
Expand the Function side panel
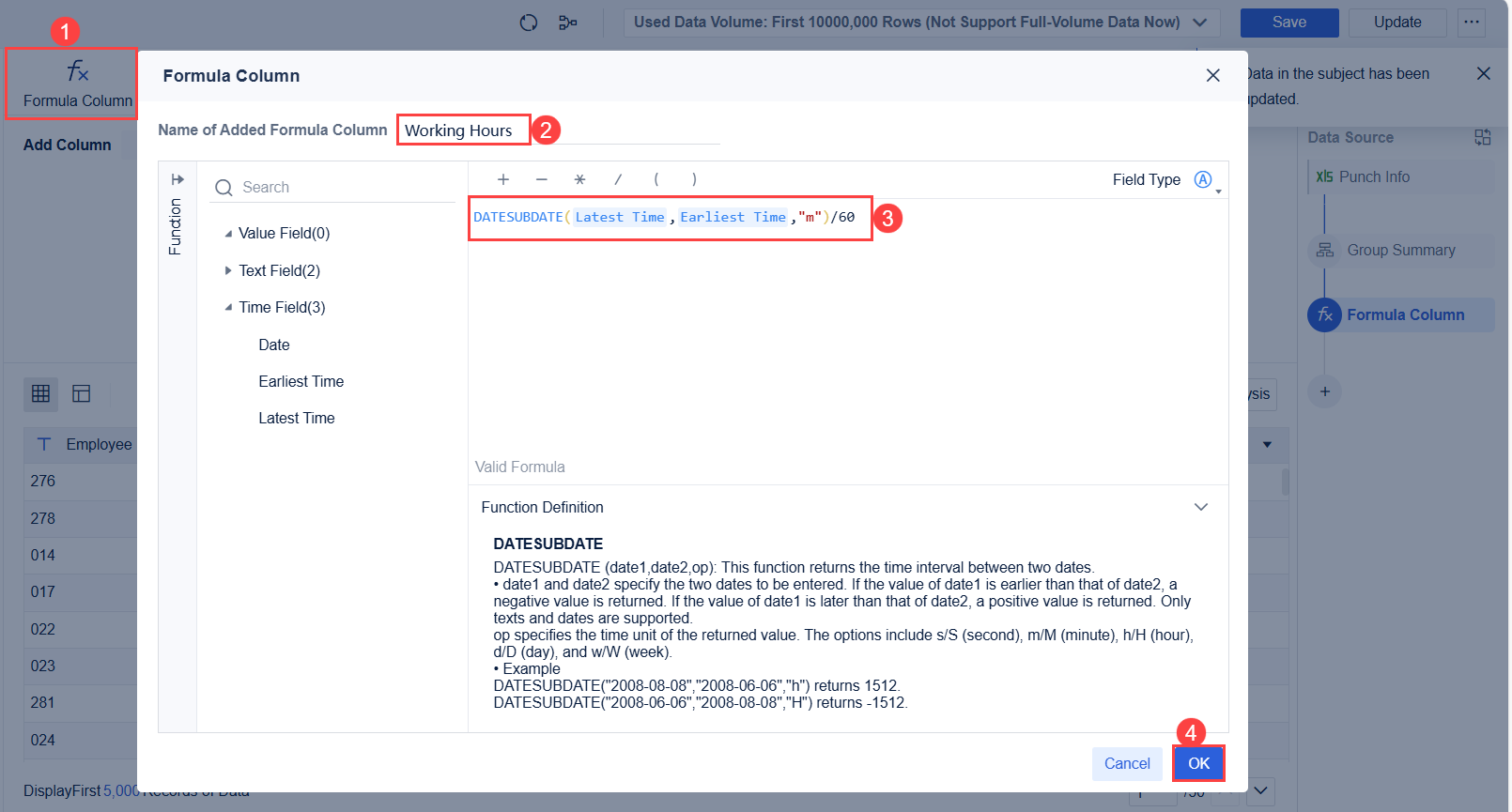tap(177, 179)
